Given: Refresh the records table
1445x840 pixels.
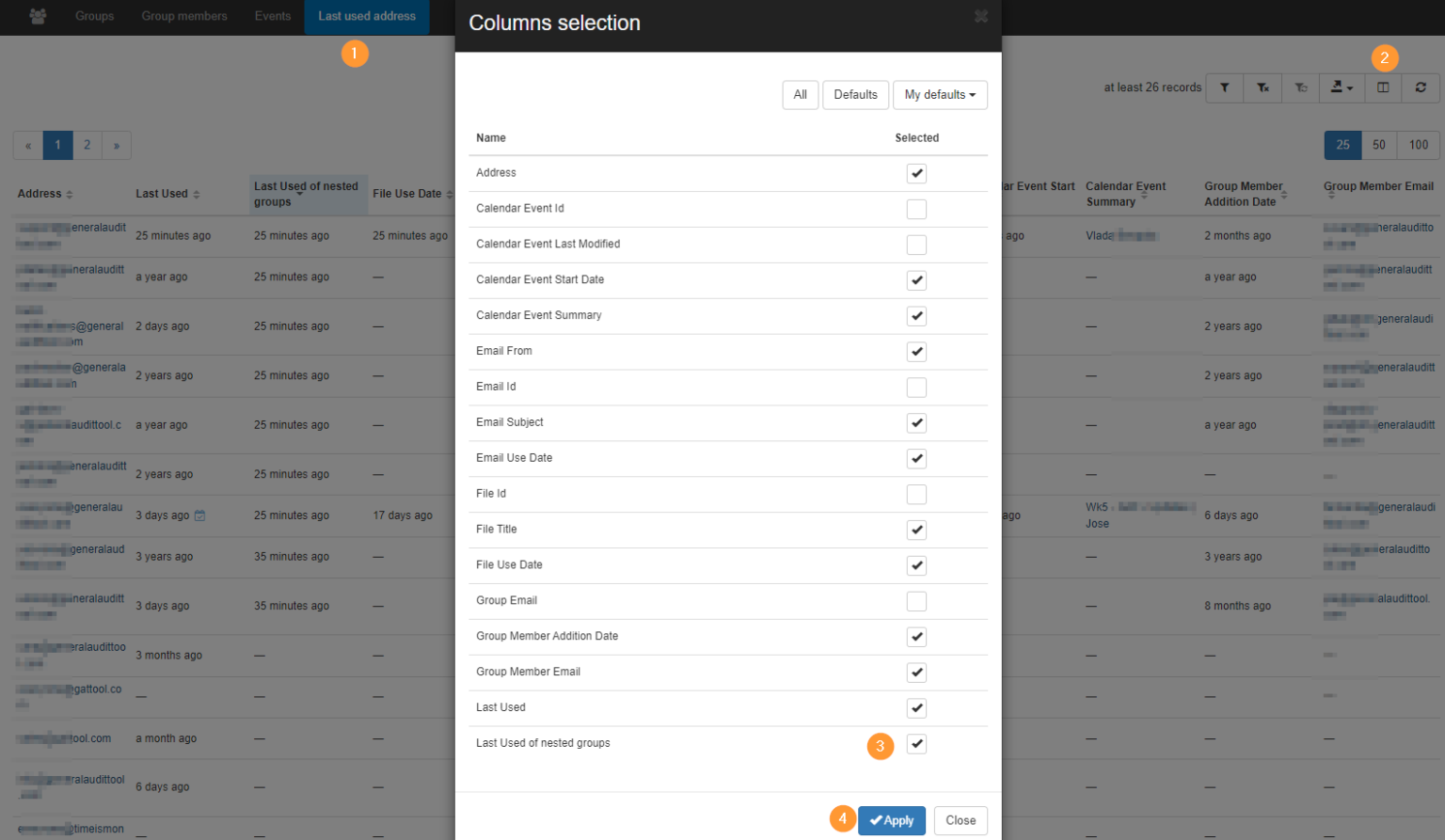Looking at the screenshot, I should [1421, 87].
